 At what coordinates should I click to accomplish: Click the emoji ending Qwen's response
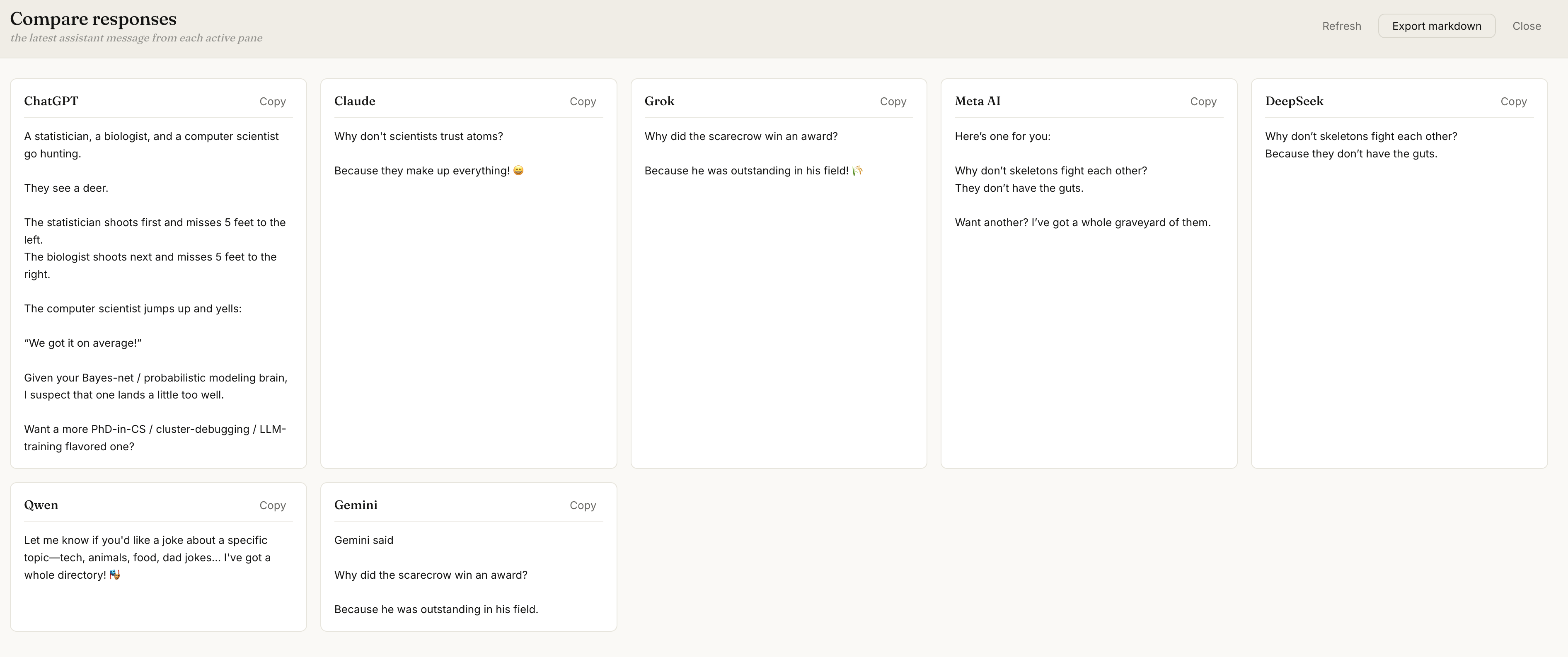point(115,575)
